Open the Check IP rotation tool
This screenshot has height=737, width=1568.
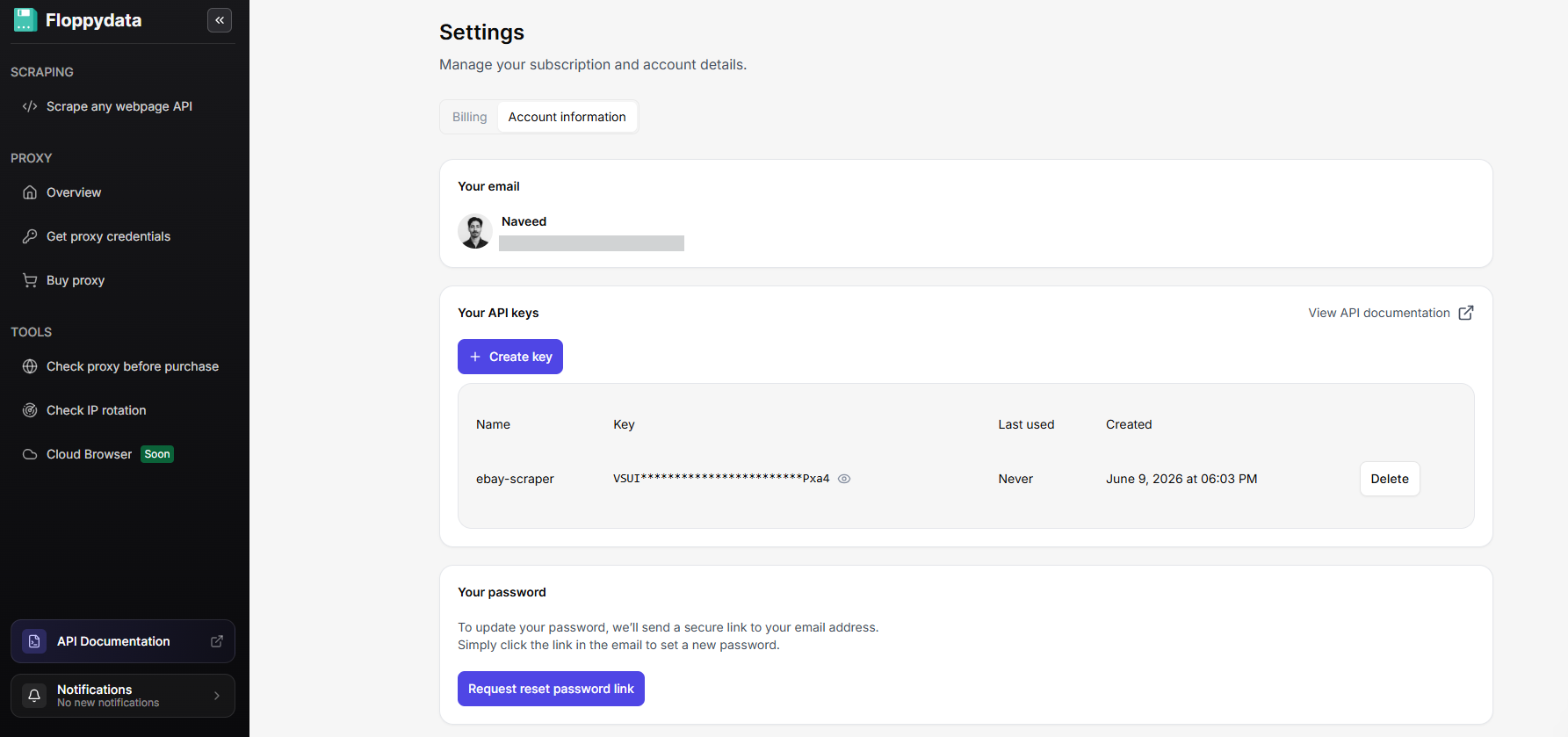coord(97,410)
